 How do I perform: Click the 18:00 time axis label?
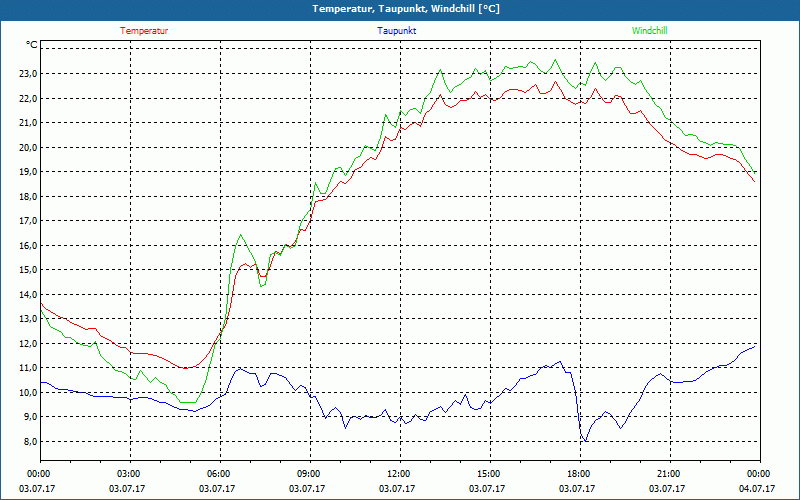point(580,474)
